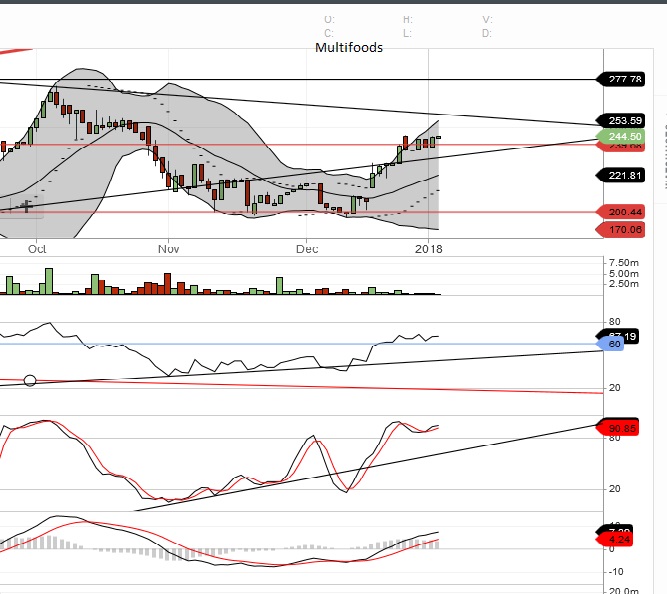Click the C: close price field

[x=329, y=33]
